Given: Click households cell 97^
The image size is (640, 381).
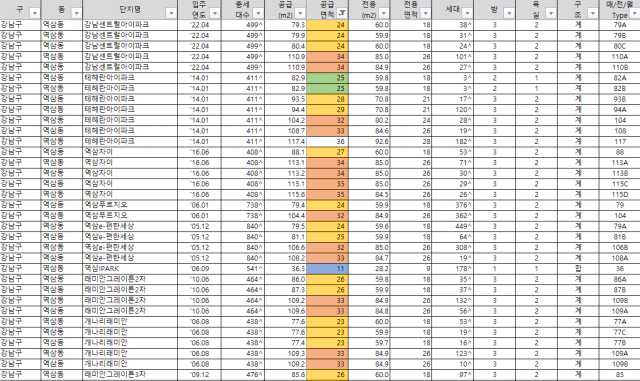Looking at the screenshot, I should [x=453, y=374].
